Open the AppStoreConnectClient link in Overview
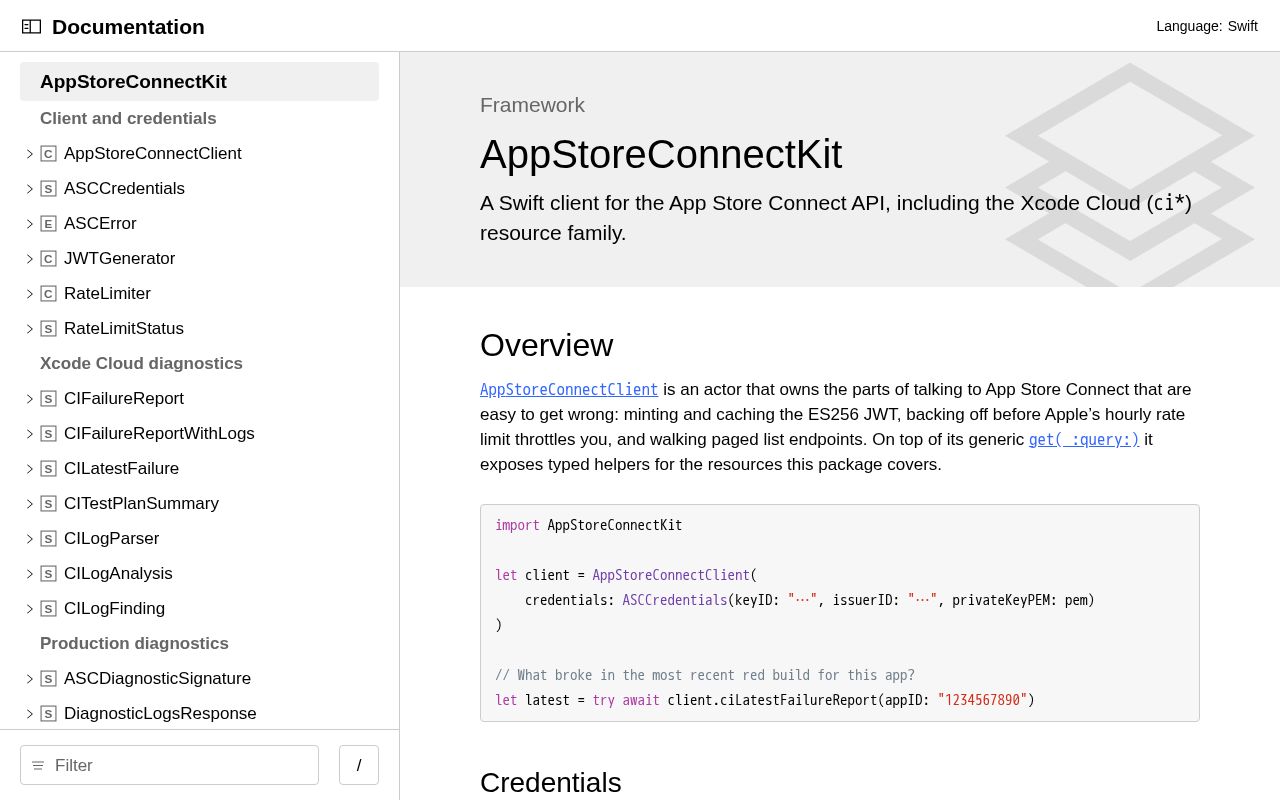The width and height of the screenshot is (1280, 800). point(569,390)
